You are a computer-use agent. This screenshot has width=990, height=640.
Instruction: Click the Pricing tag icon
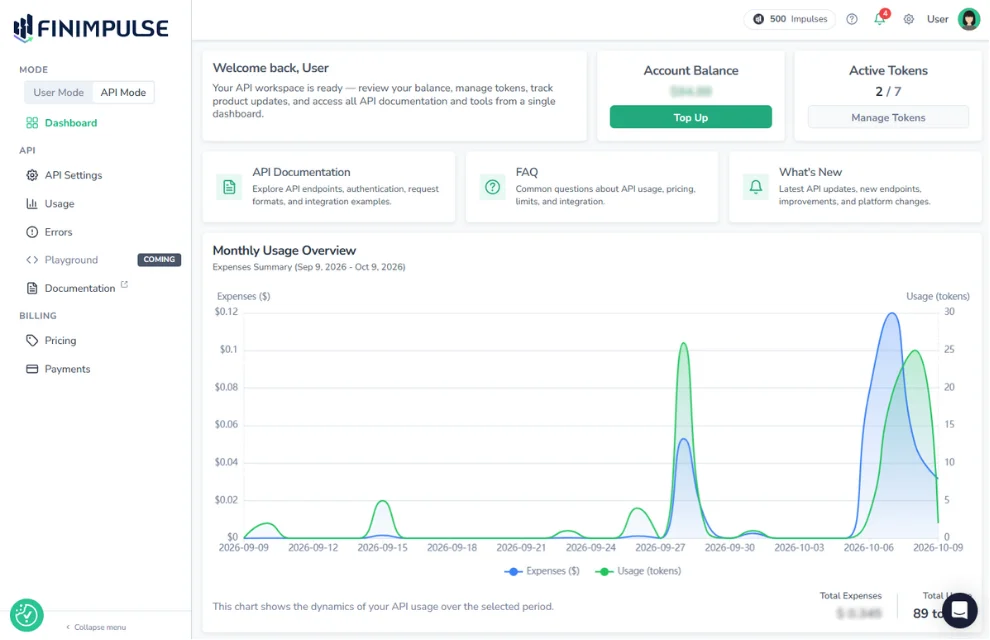click(32, 341)
